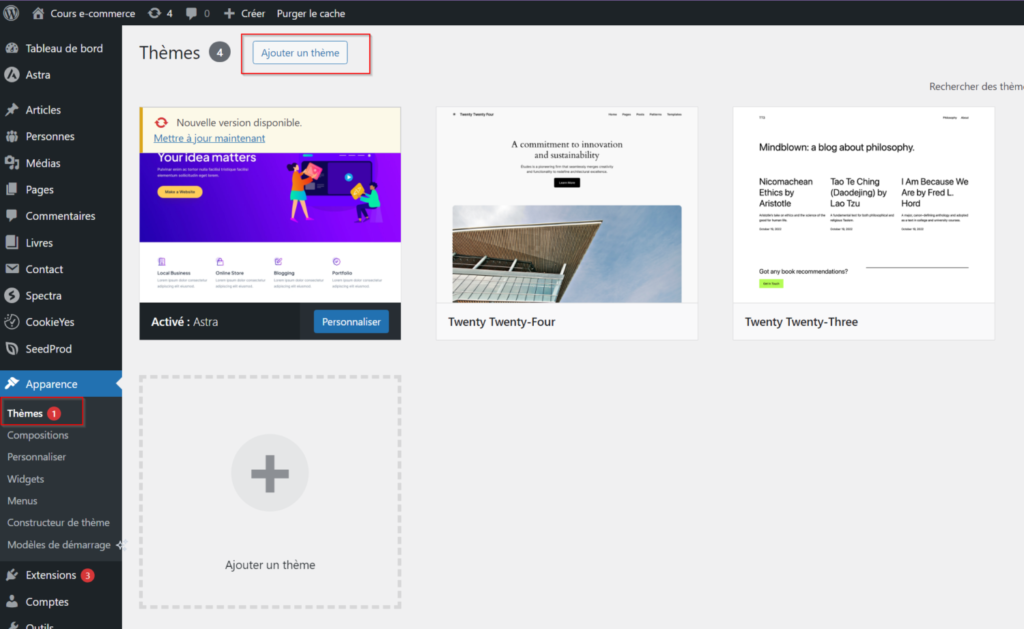Click the Personnes group icon
This screenshot has height=629, width=1024.
(x=12, y=137)
